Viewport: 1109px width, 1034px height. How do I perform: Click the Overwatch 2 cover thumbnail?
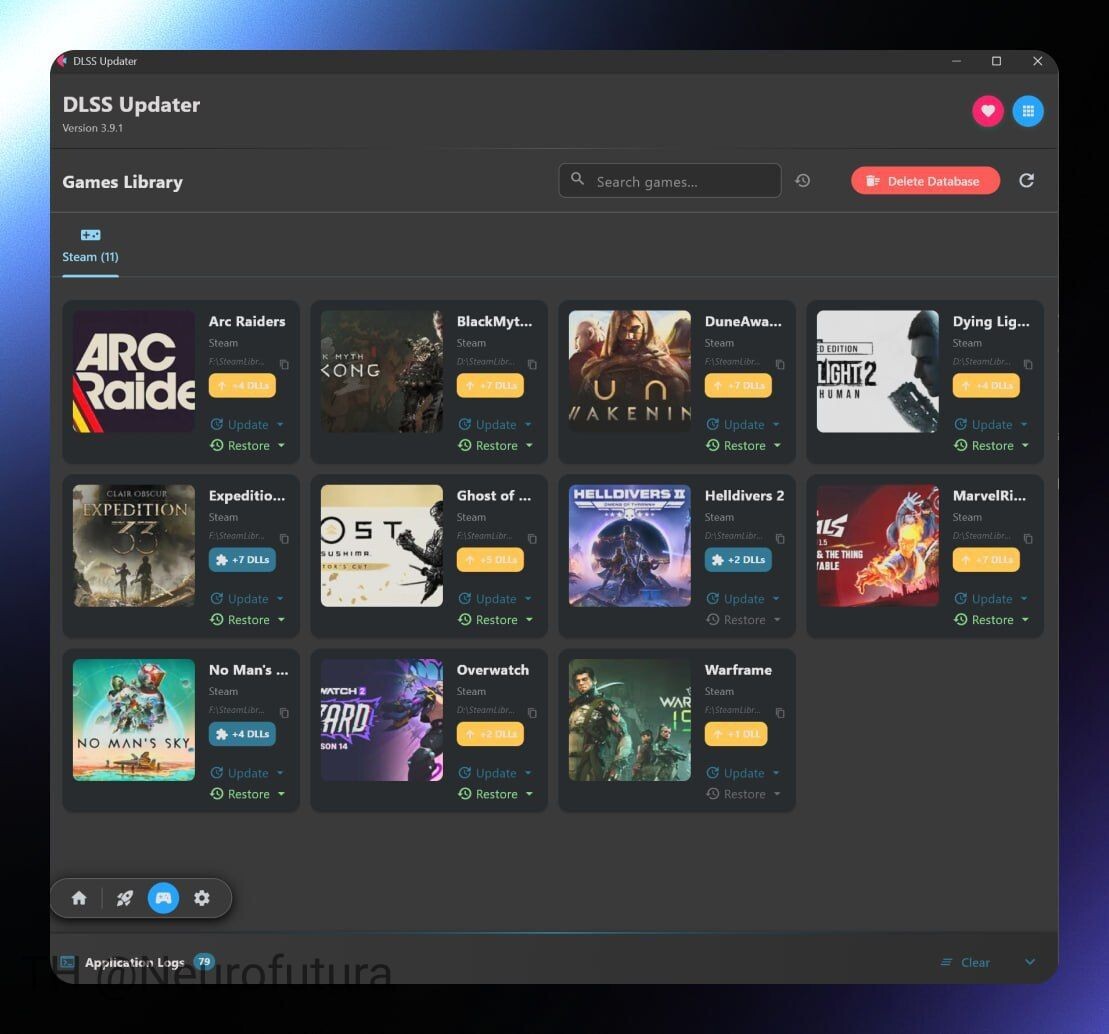coord(382,720)
